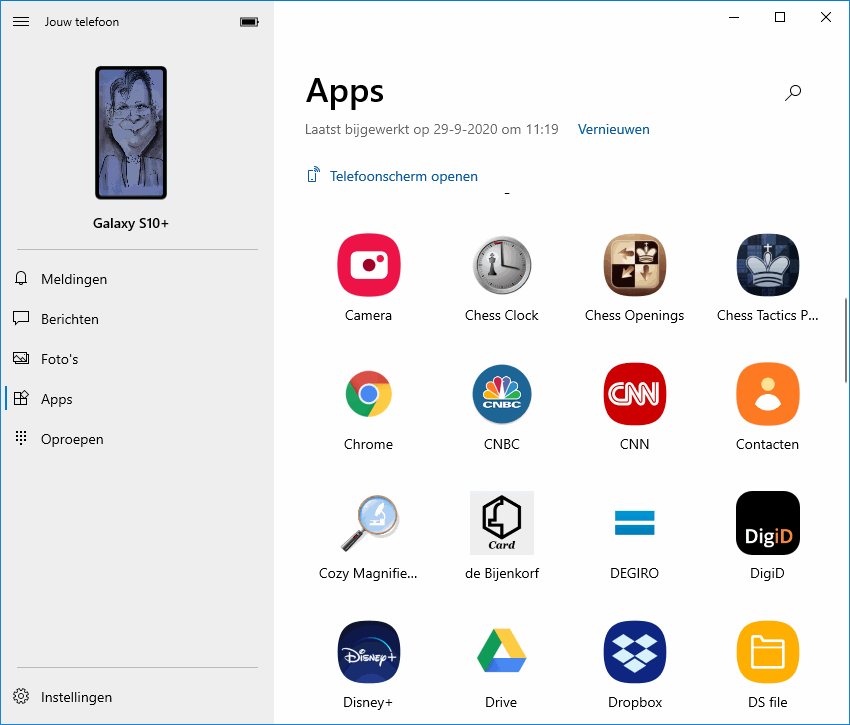The height and width of the screenshot is (725, 850).
Task: Click the 'Apps' page heading
Action: (x=345, y=92)
